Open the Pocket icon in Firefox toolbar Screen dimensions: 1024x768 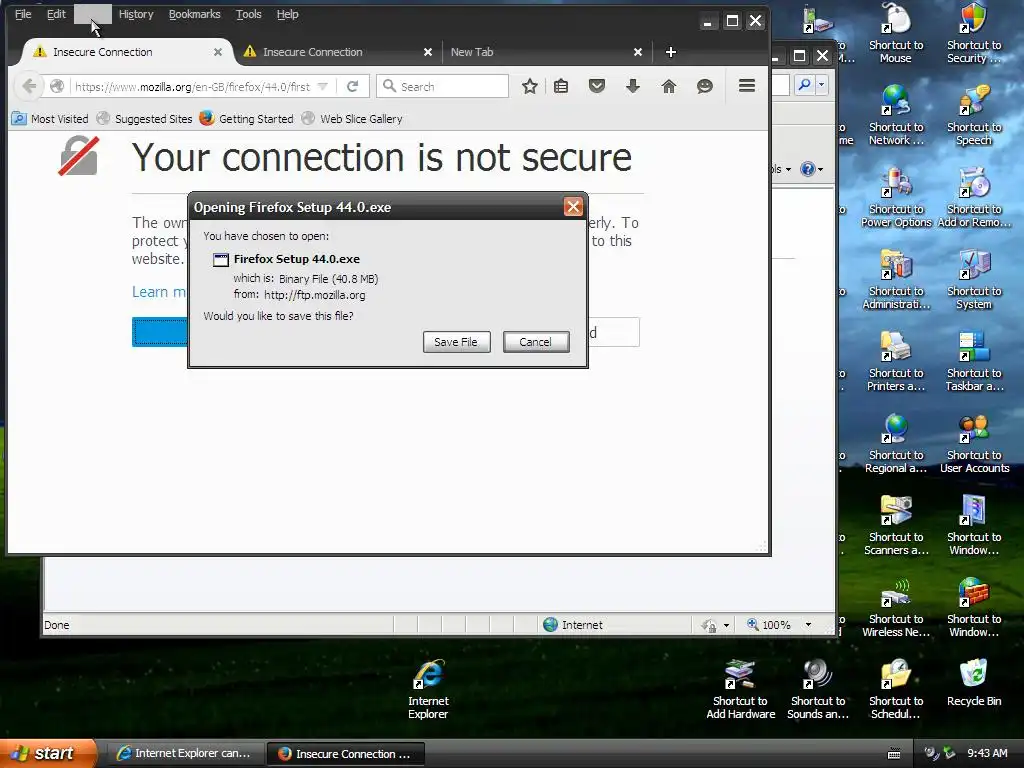click(x=597, y=86)
